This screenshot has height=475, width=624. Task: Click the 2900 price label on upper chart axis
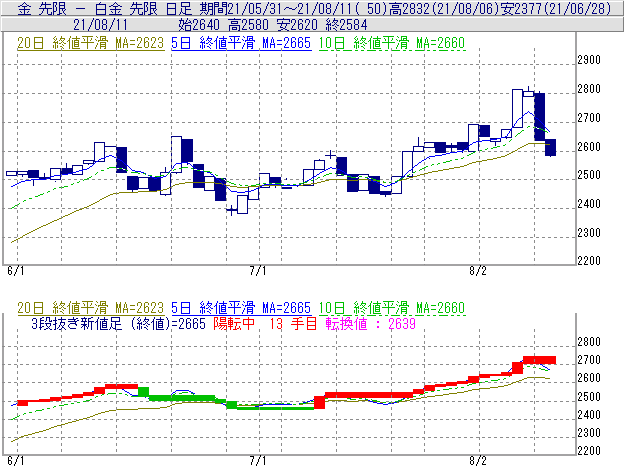(x=589, y=60)
